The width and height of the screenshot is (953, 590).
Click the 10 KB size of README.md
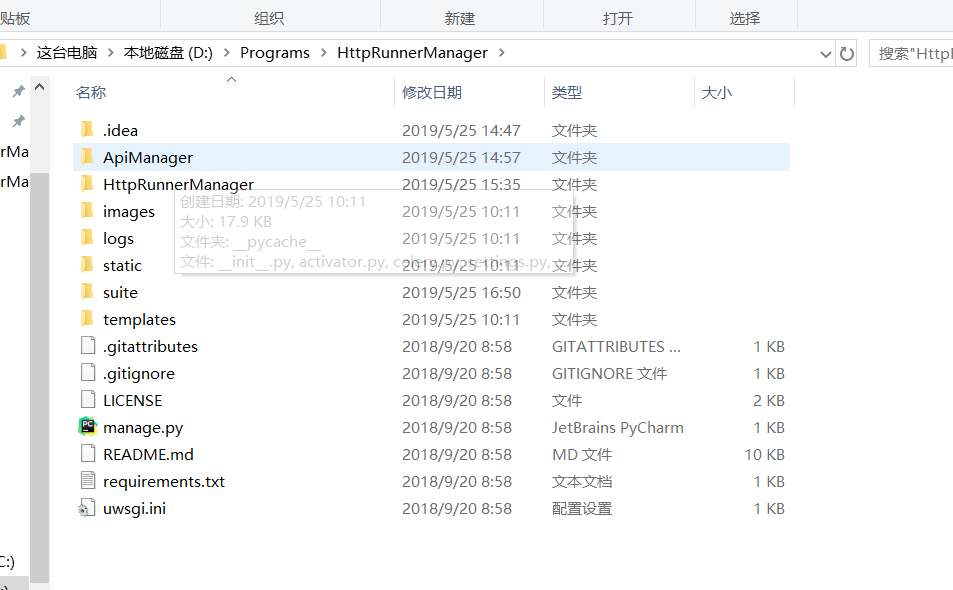[765, 455]
